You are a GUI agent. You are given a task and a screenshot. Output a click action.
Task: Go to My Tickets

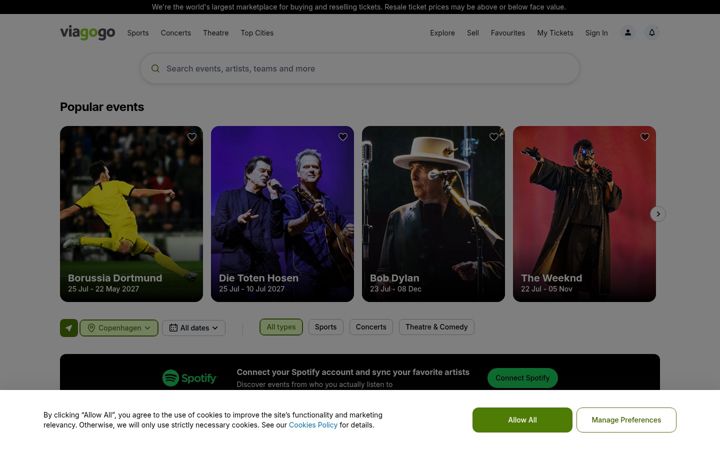point(555,33)
